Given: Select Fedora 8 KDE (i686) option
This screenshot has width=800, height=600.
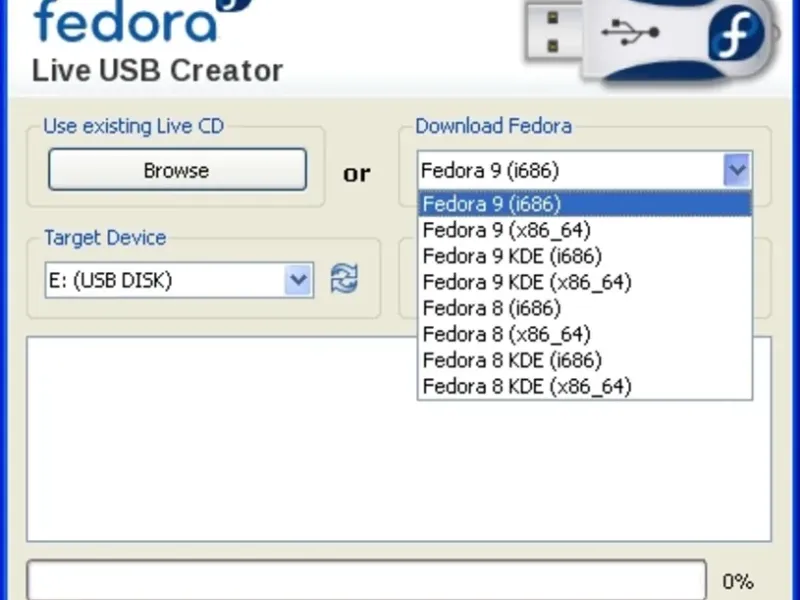Looking at the screenshot, I should click(x=585, y=360).
